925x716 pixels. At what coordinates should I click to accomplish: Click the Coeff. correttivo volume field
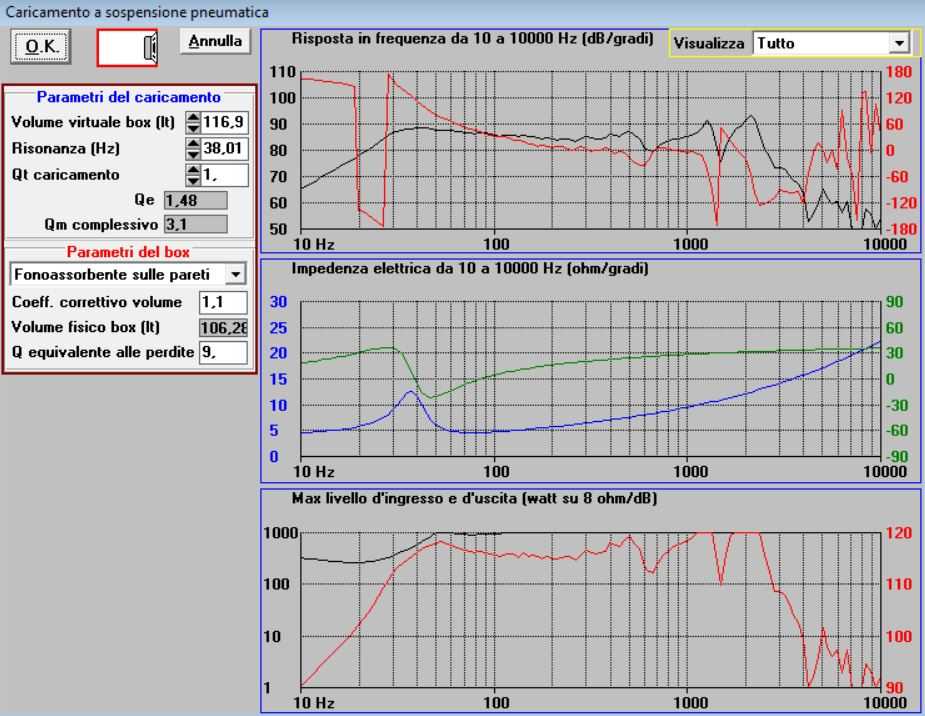coord(223,303)
